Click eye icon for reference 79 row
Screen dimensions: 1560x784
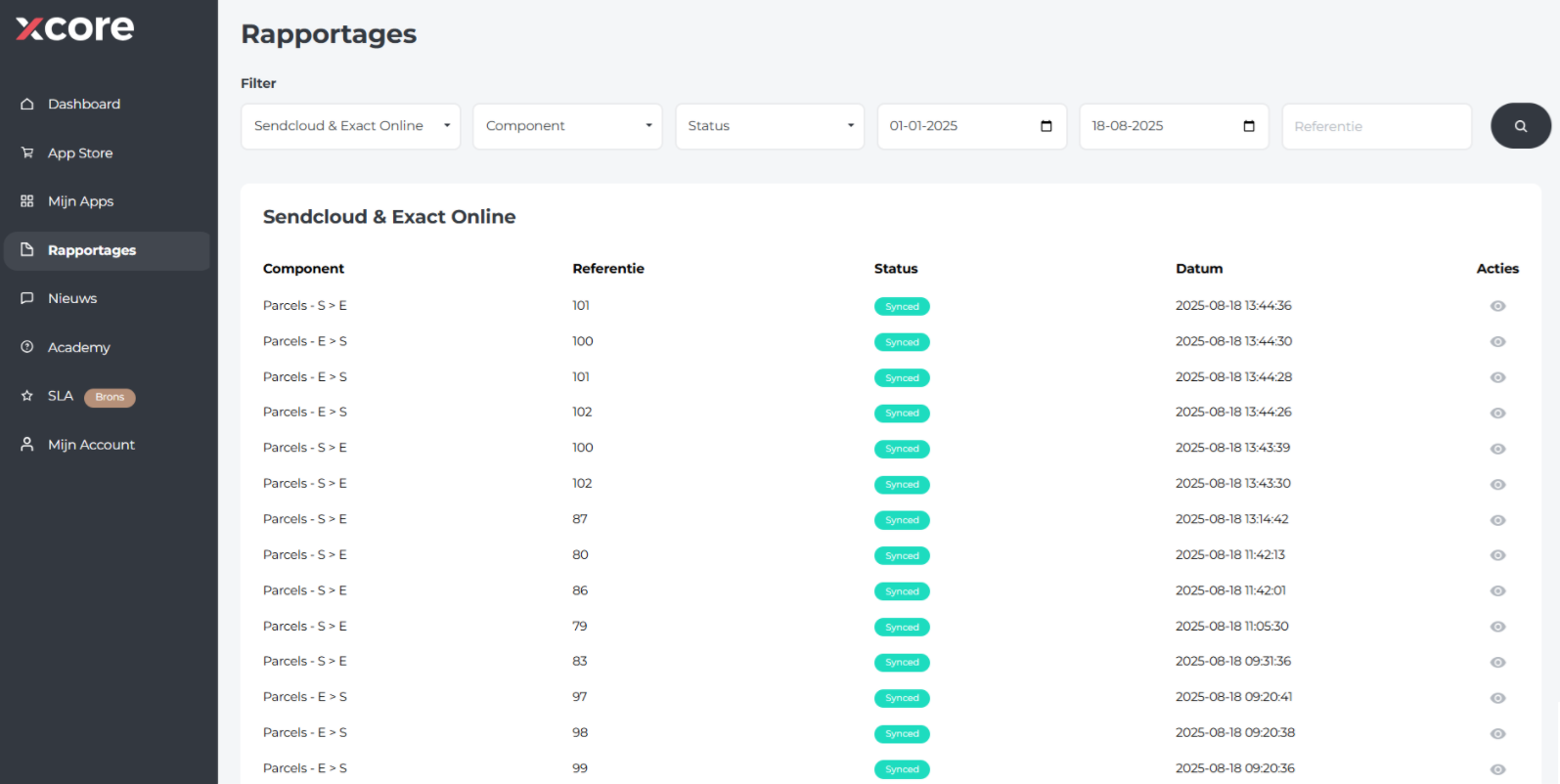[x=1497, y=627]
